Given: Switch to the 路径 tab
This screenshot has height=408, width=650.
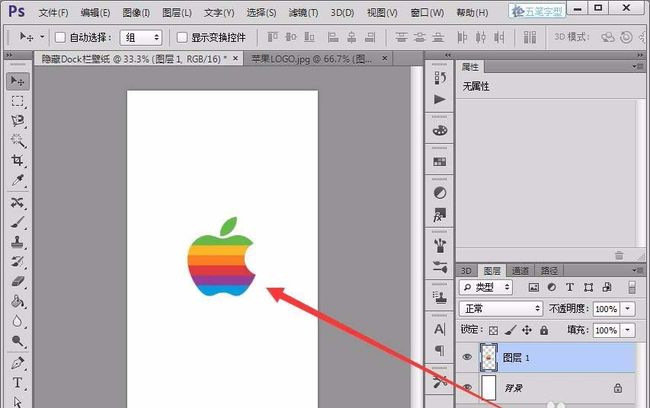Looking at the screenshot, I should point(549,271).
